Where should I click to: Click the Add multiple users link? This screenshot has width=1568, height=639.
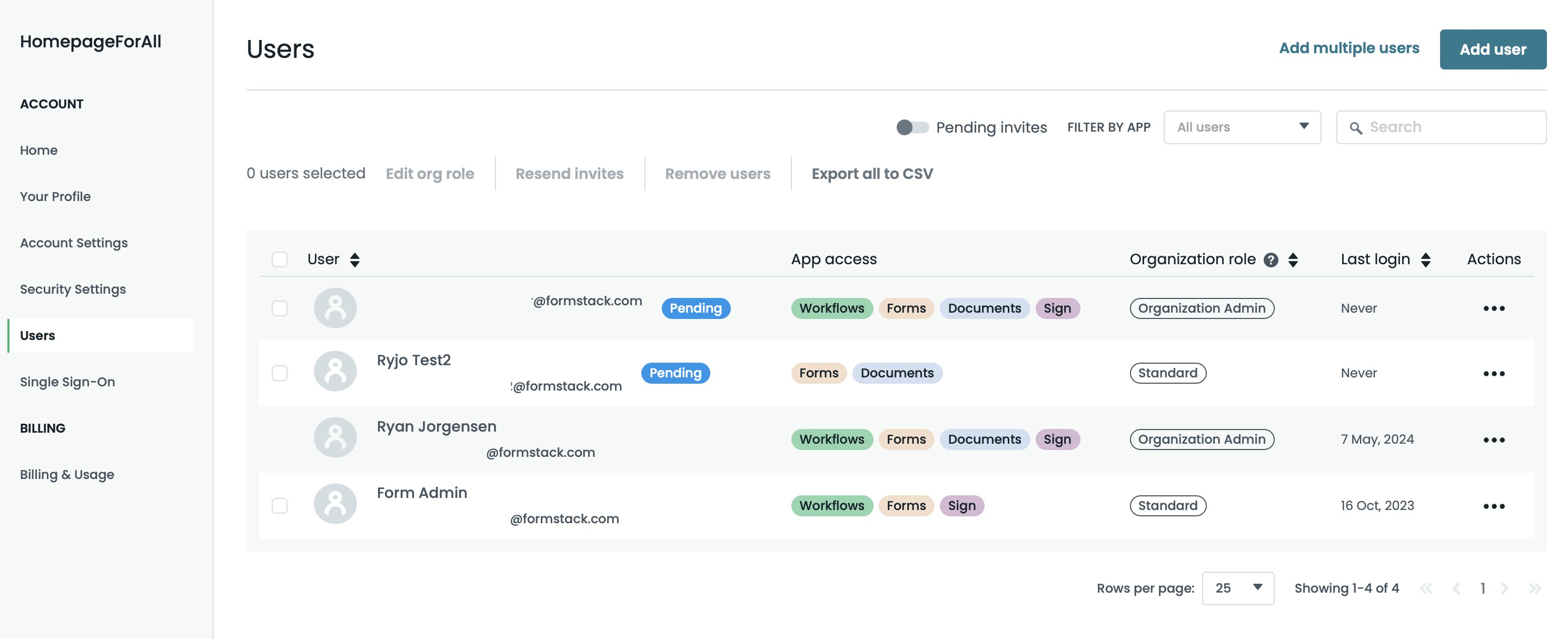click(x=1348, y=48)
